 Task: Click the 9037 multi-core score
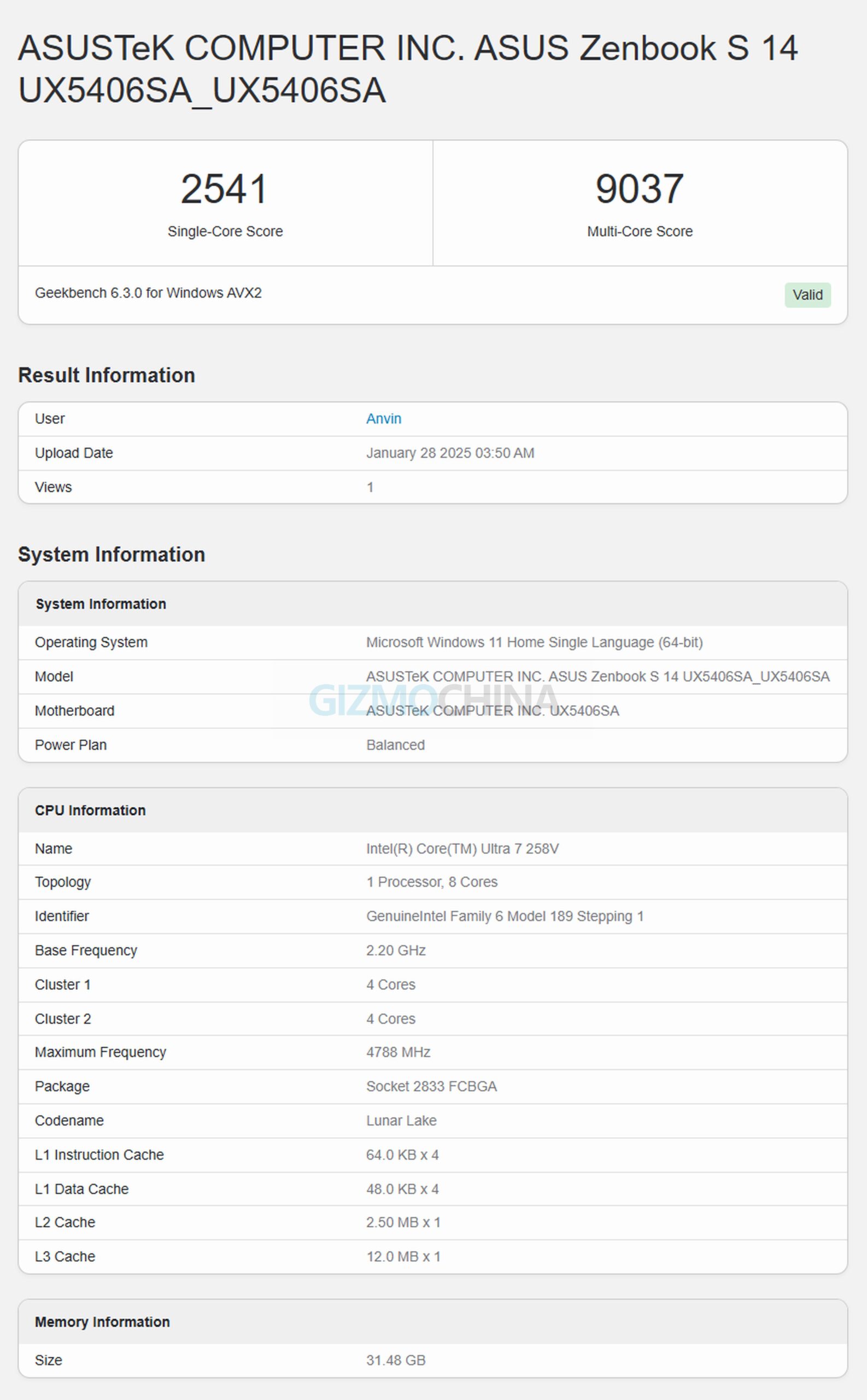640,189
